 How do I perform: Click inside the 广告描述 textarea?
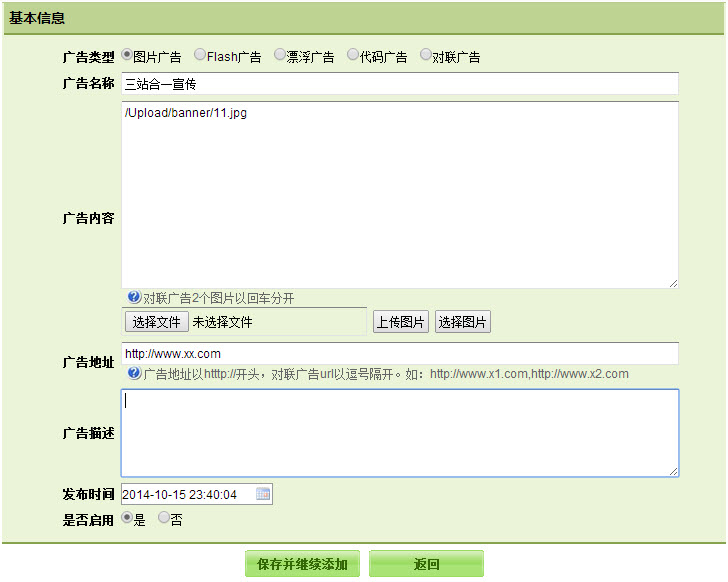point(400,433)
